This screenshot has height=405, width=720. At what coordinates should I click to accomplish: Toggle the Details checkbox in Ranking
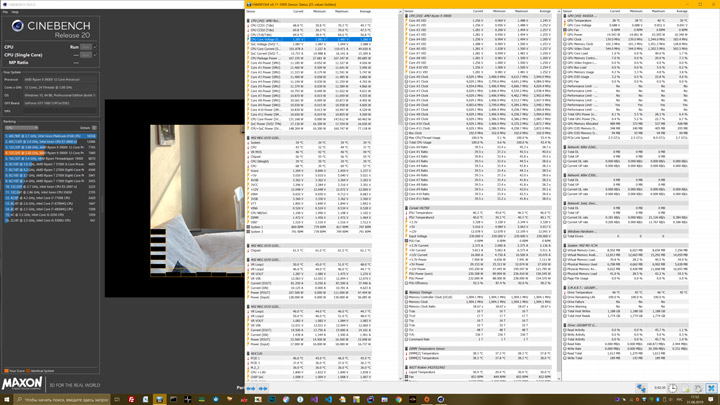tap(94, 128)
